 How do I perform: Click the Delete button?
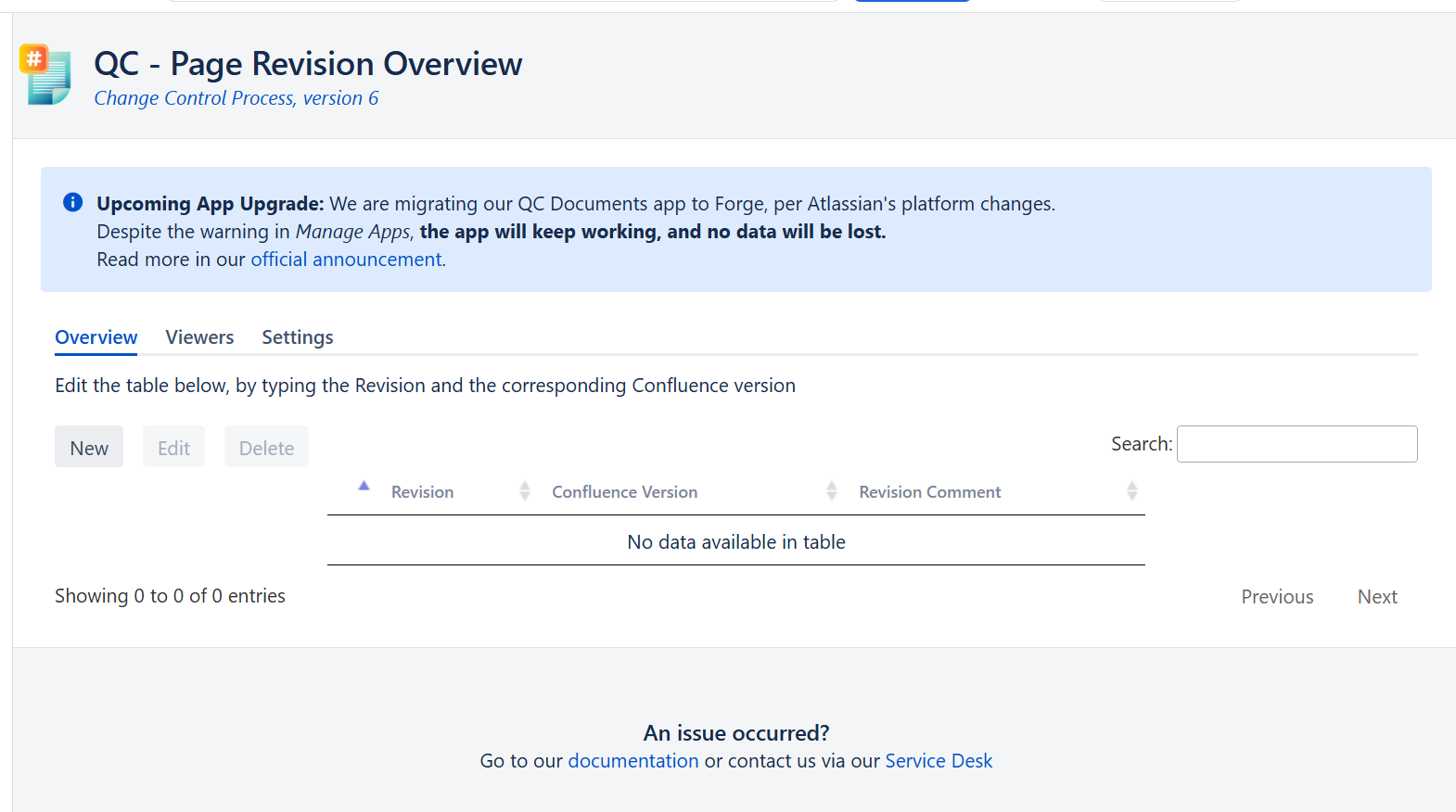tap(266, 447)
